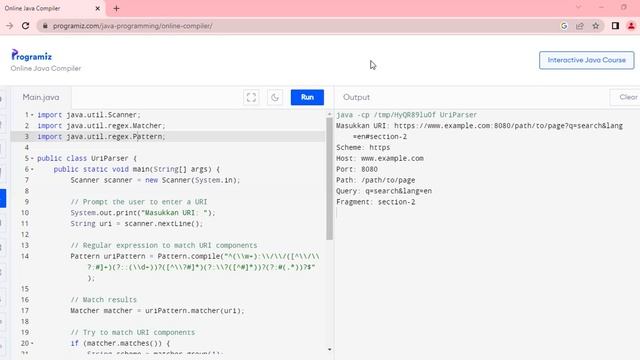
Task: Bookmark this page with star icon
Action: 596,26
